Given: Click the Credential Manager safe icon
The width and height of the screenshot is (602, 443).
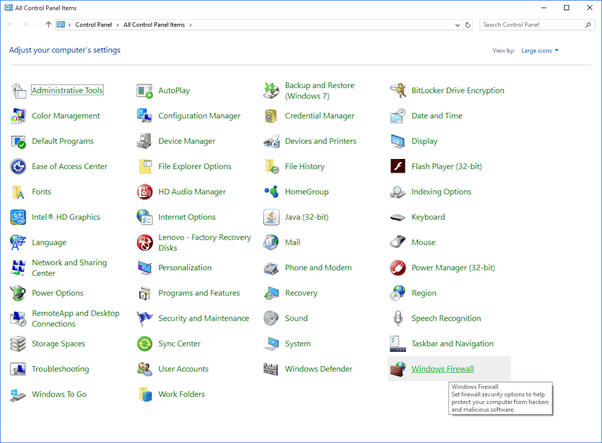Looking at the screenshot, I should [271, 116].
